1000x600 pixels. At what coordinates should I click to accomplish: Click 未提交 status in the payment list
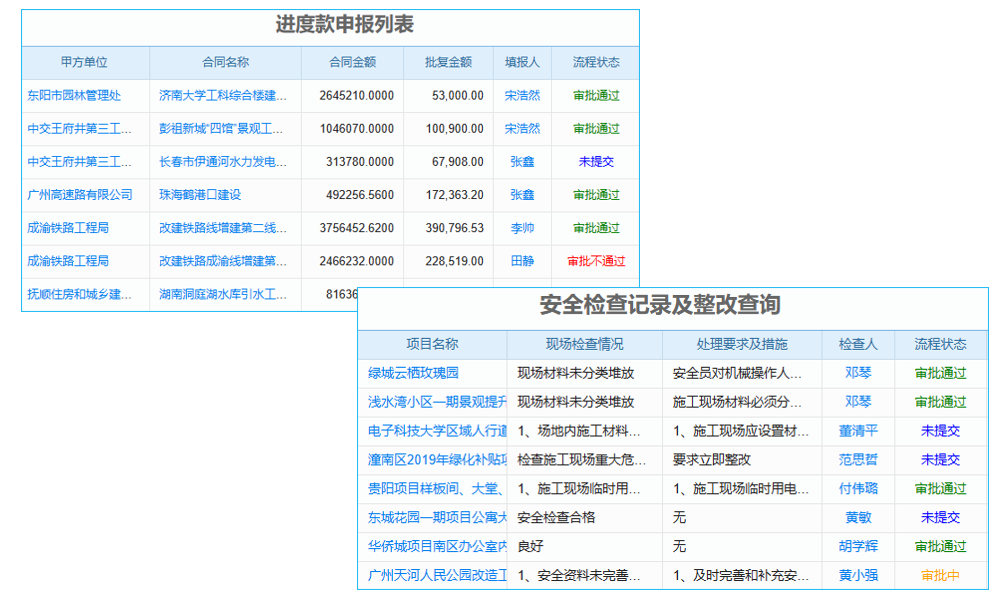595,161
